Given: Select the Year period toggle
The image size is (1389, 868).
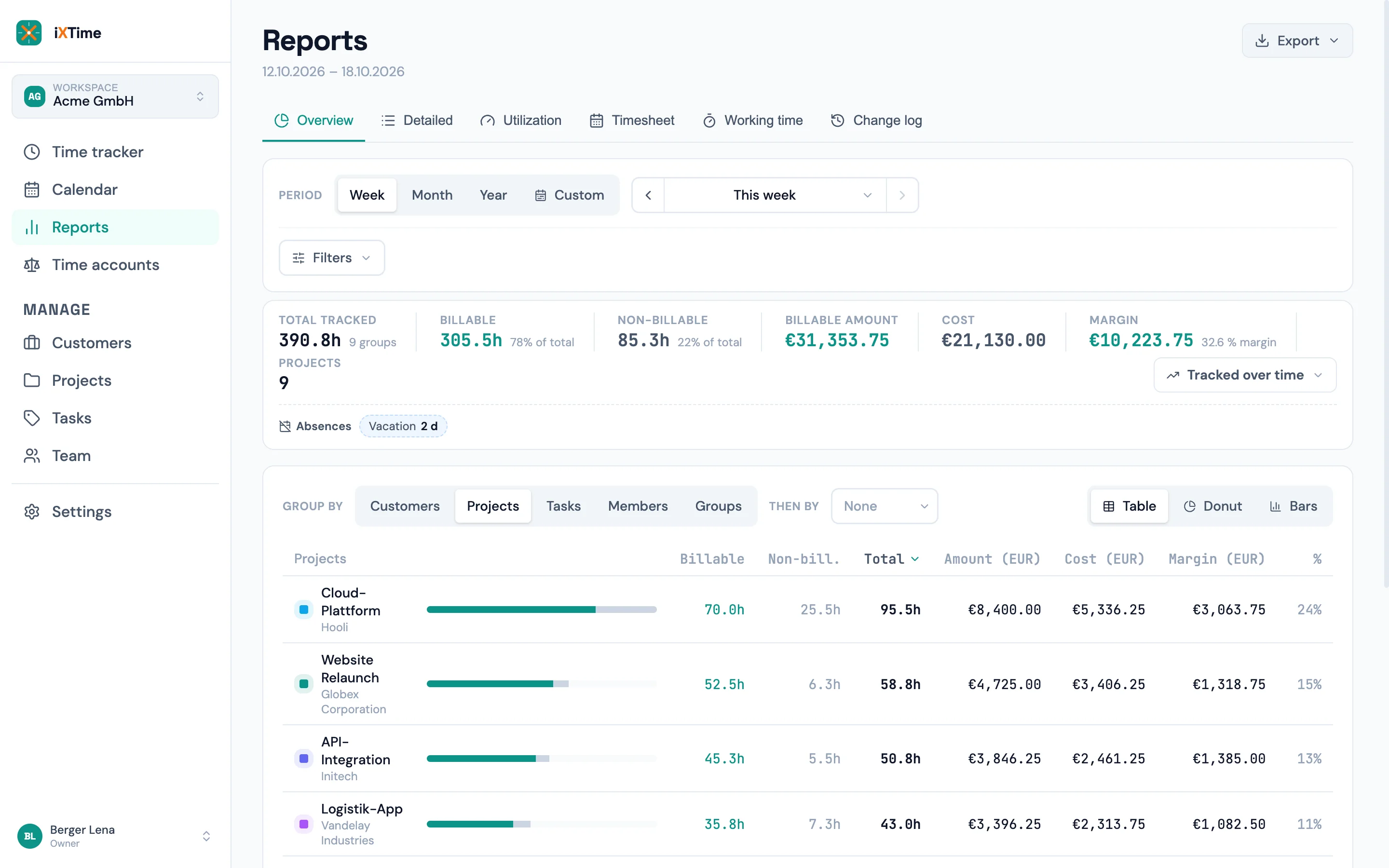Looking at the screenshot, I should click(493, 195).
